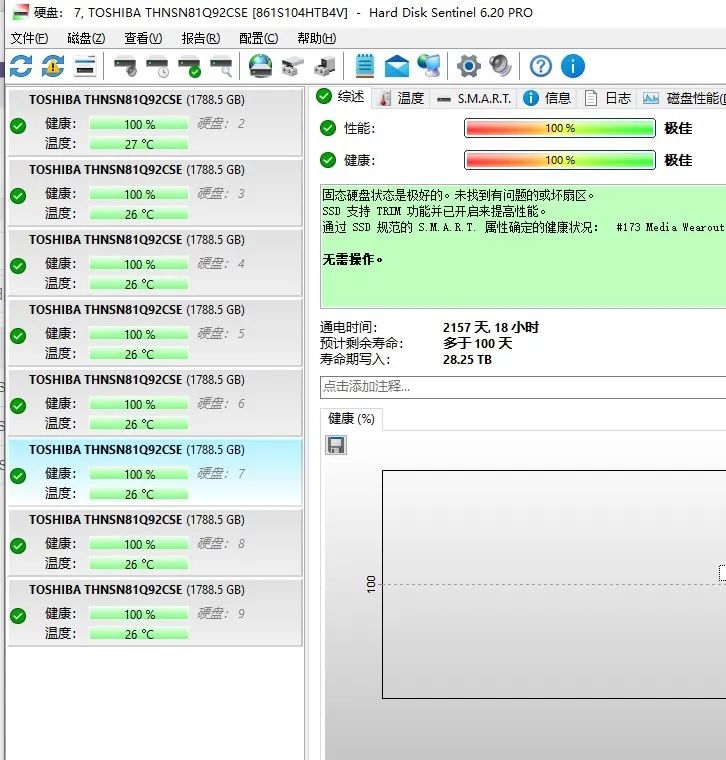Viewport: 726px width, 760px height.
Task: Click the disk with clock icon
Action: coord(157,66)
